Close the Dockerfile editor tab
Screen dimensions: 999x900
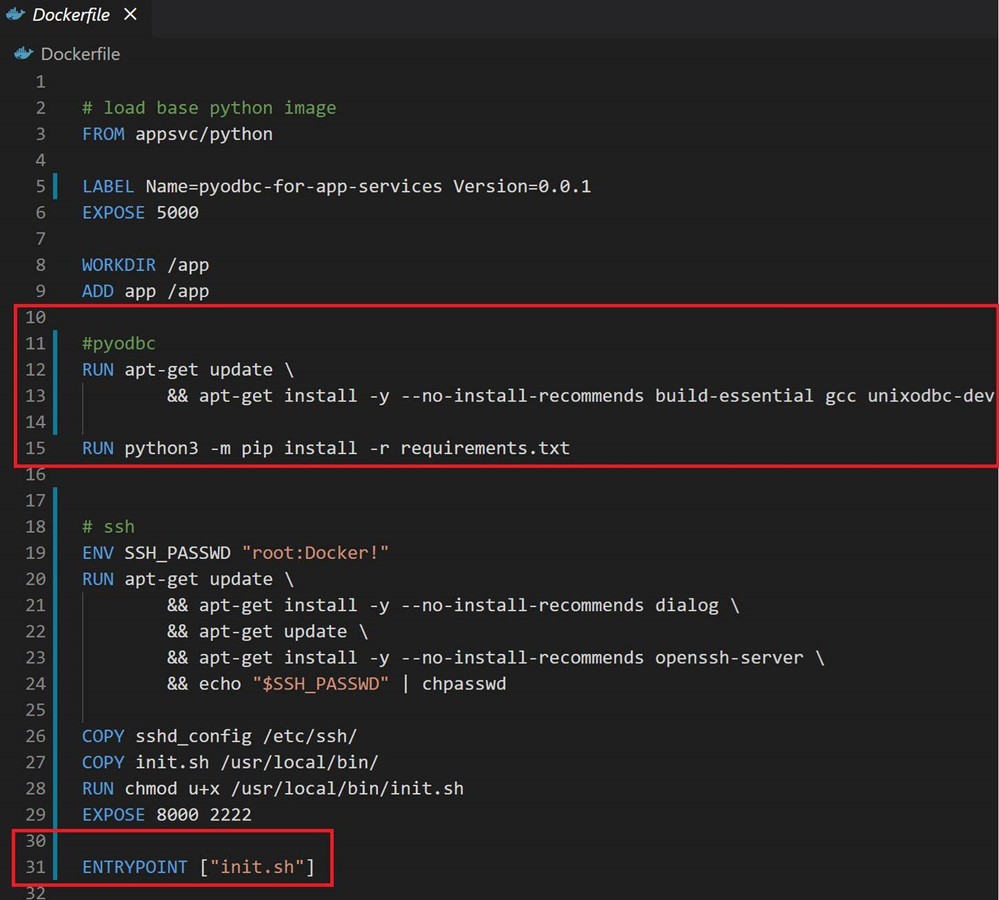130,14
